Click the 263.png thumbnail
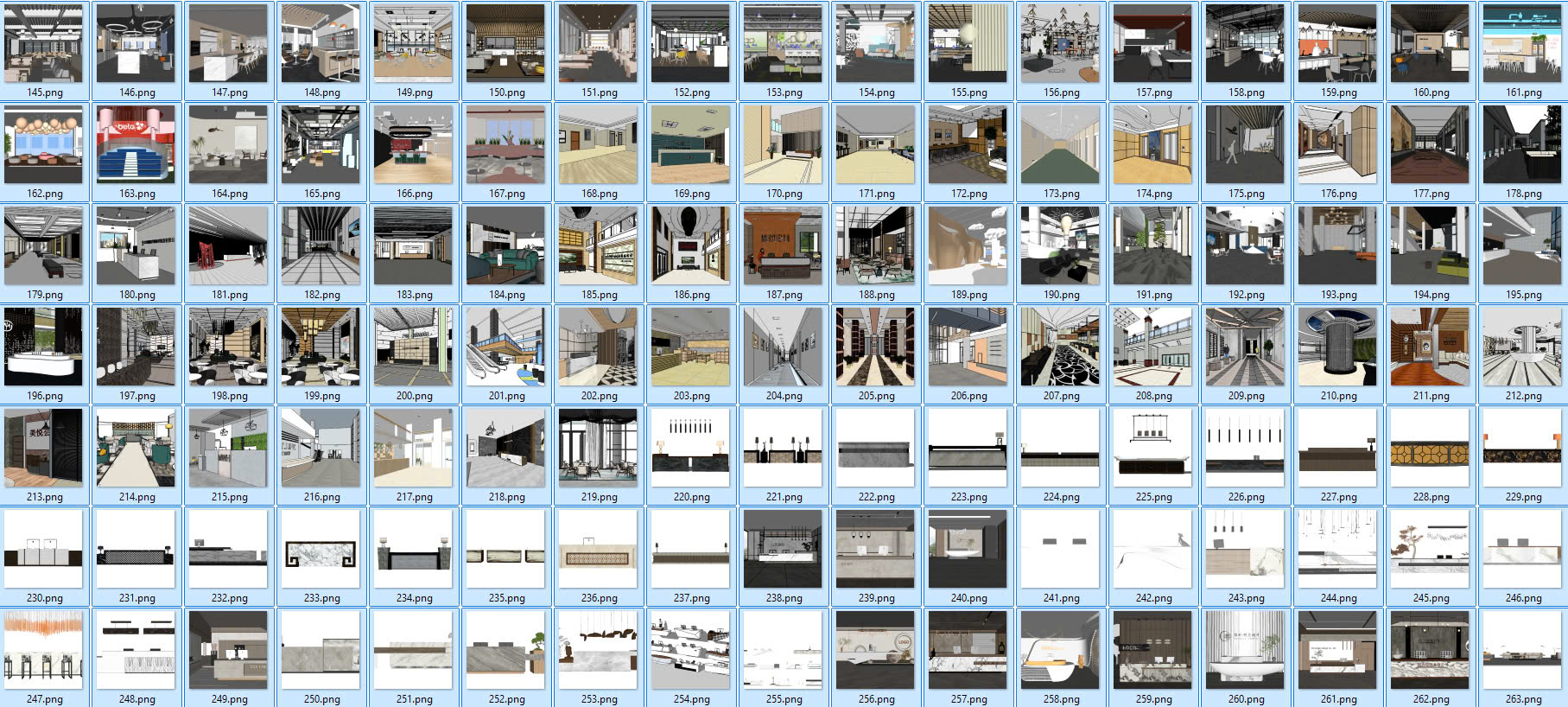Image resolution: width=1568 pixels, height=707 pixels. [x=1523, y=651]
